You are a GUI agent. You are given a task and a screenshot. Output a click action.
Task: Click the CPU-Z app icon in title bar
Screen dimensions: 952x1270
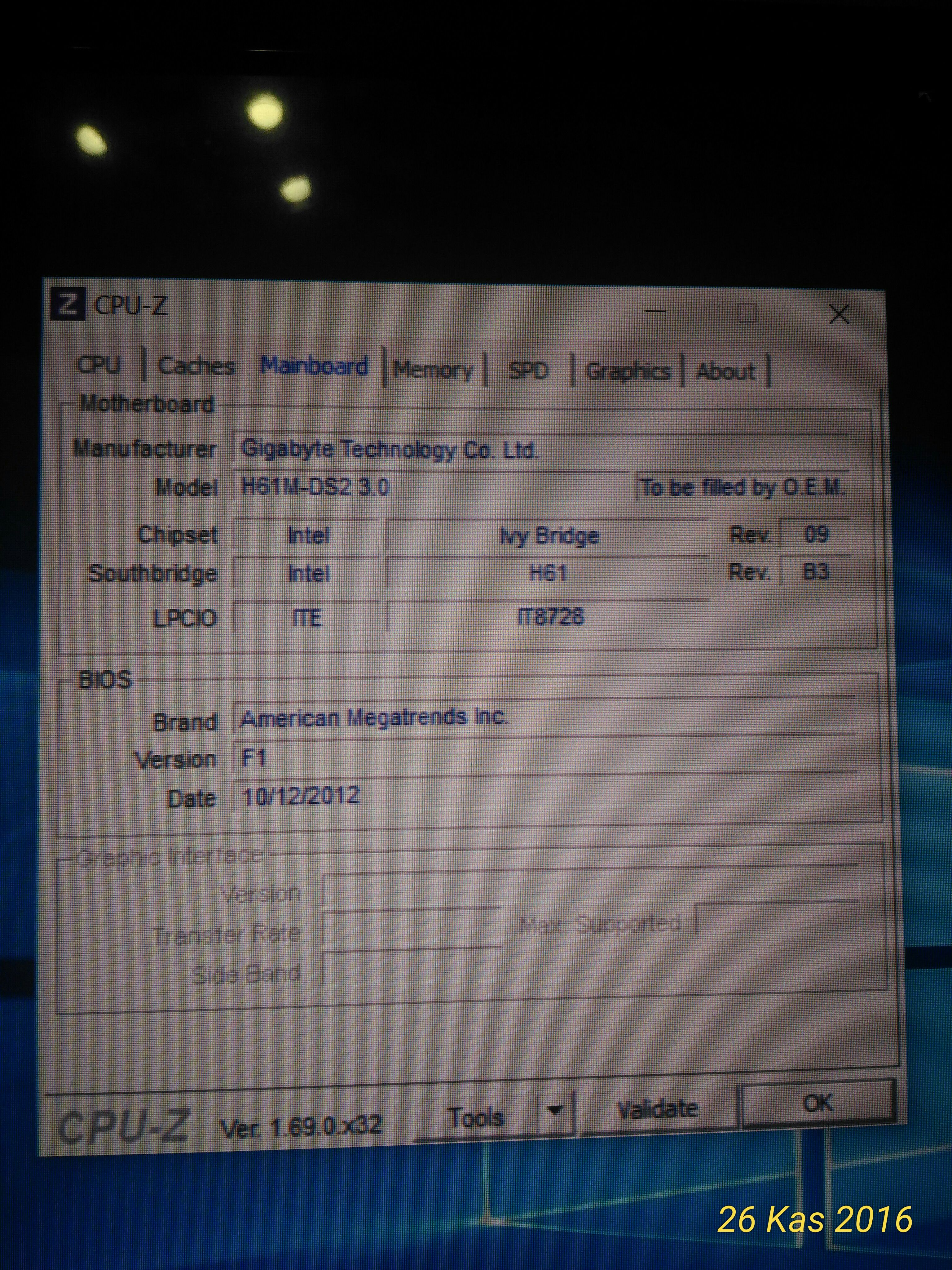click(68, 304)
